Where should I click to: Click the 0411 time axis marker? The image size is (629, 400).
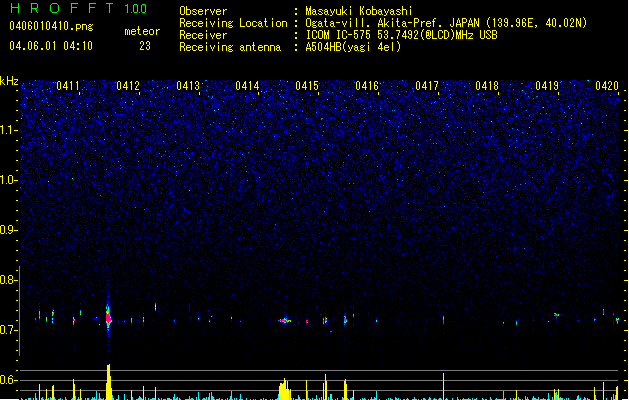tap(68, 86)
